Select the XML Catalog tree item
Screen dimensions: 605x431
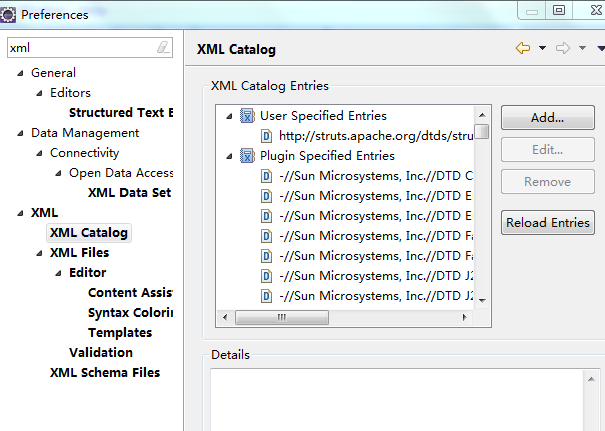tap(89, 233)
